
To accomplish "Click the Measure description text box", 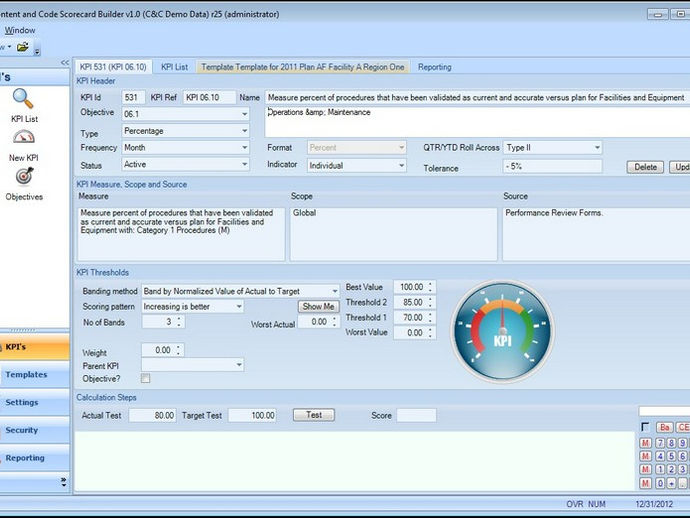I will point(181,234).
